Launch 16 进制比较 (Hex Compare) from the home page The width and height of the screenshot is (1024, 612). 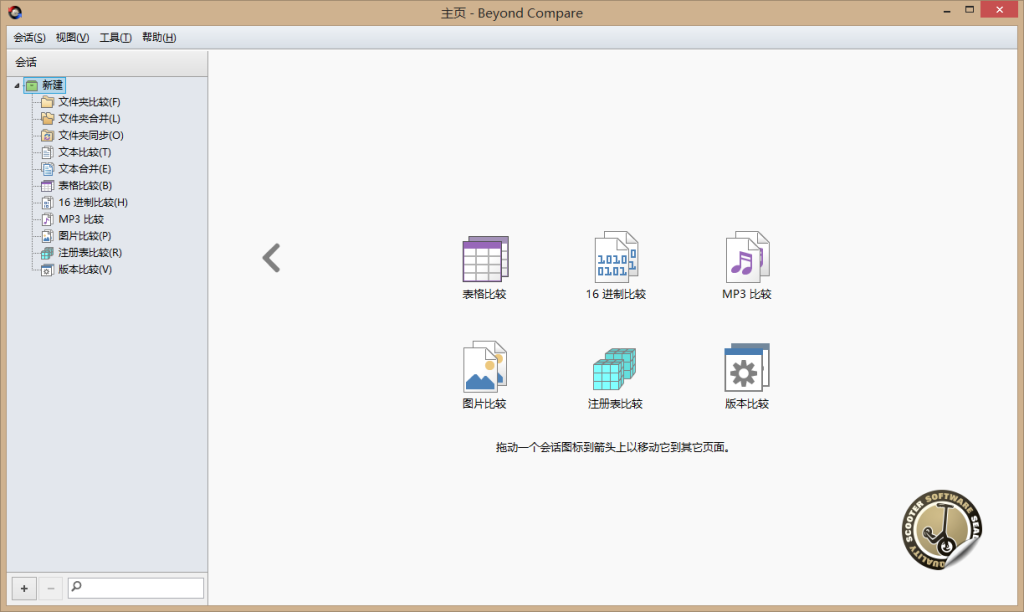click(616, 258)
